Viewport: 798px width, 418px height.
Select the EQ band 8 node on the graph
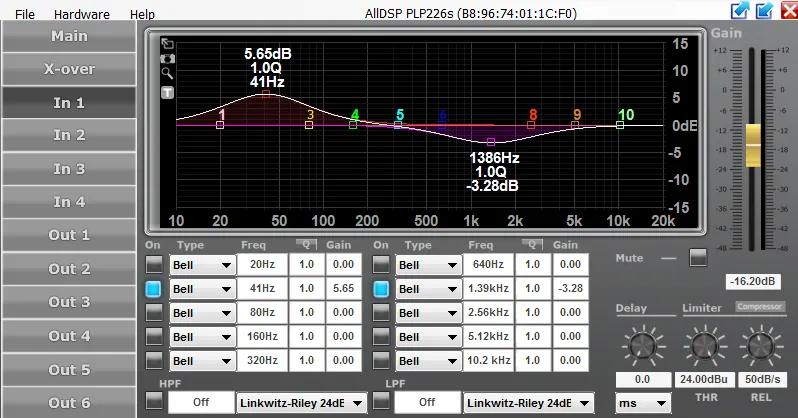tap(531, 125)
